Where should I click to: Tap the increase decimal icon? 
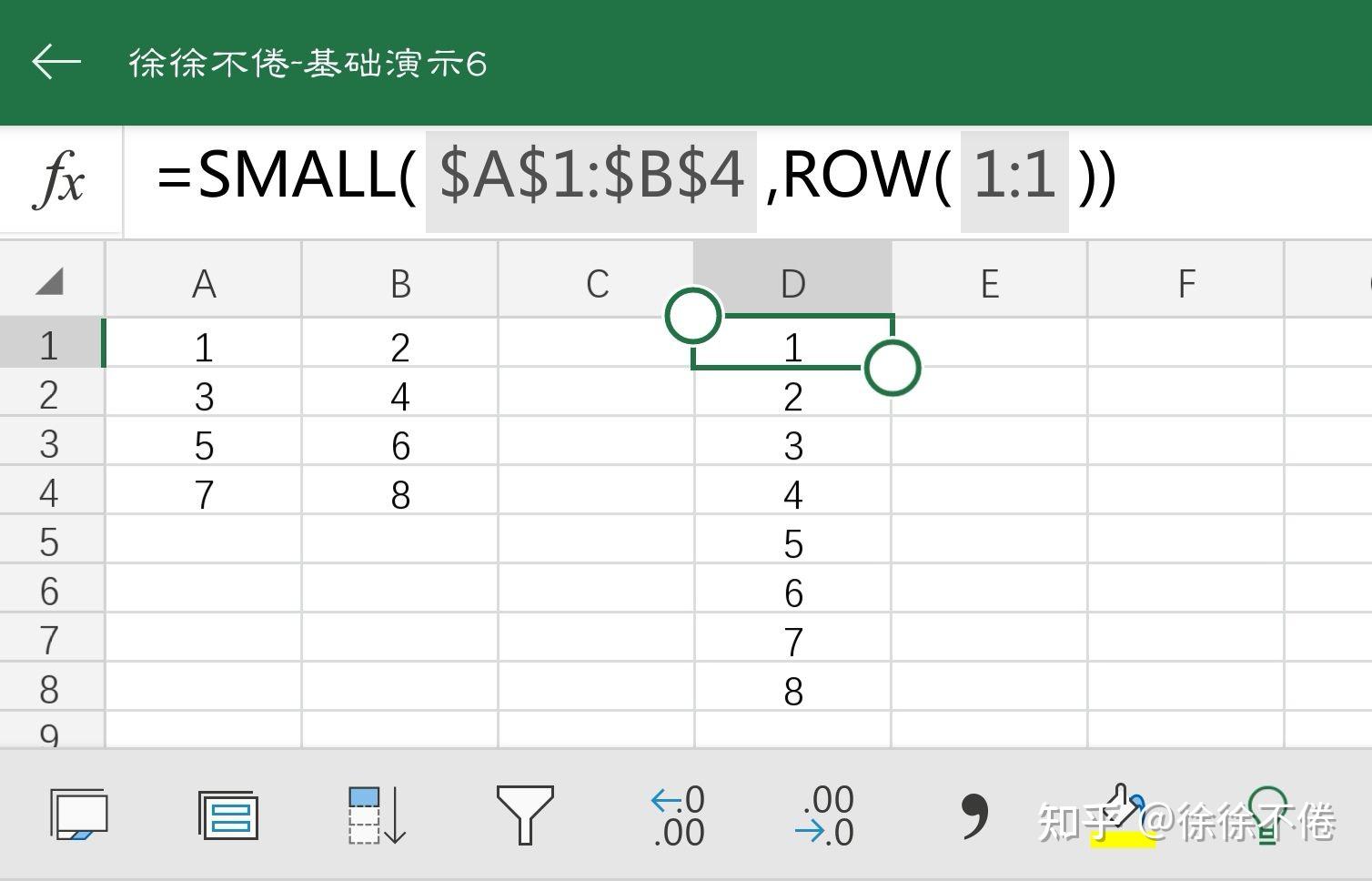pyautogui.click(x=678, y=816)
